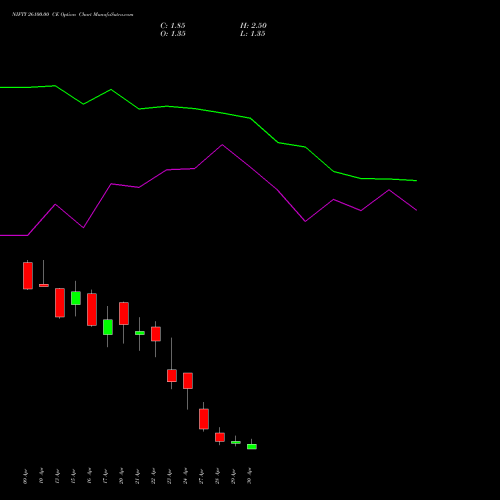
Task: Click the 20 Apr date label
Action: [122, 477]
